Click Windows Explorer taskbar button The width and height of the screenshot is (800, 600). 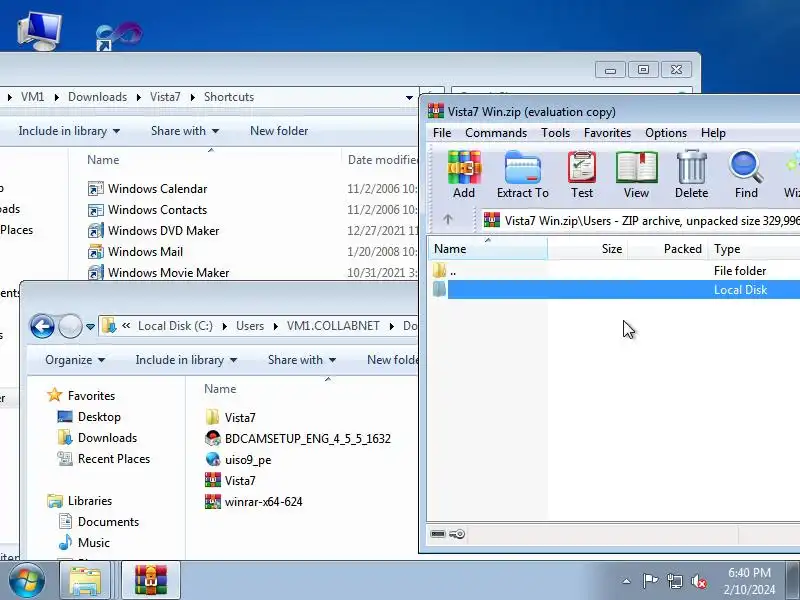pos(85,580)
